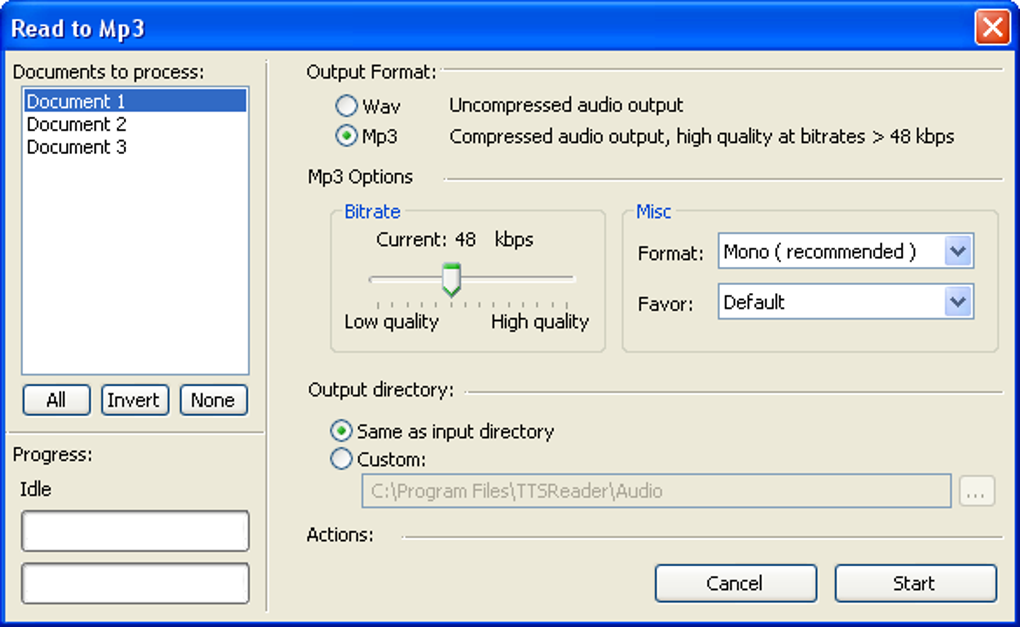Select Document 2 in the list
This screenshot has height=627, width=1020.
(x=135, y=124)
